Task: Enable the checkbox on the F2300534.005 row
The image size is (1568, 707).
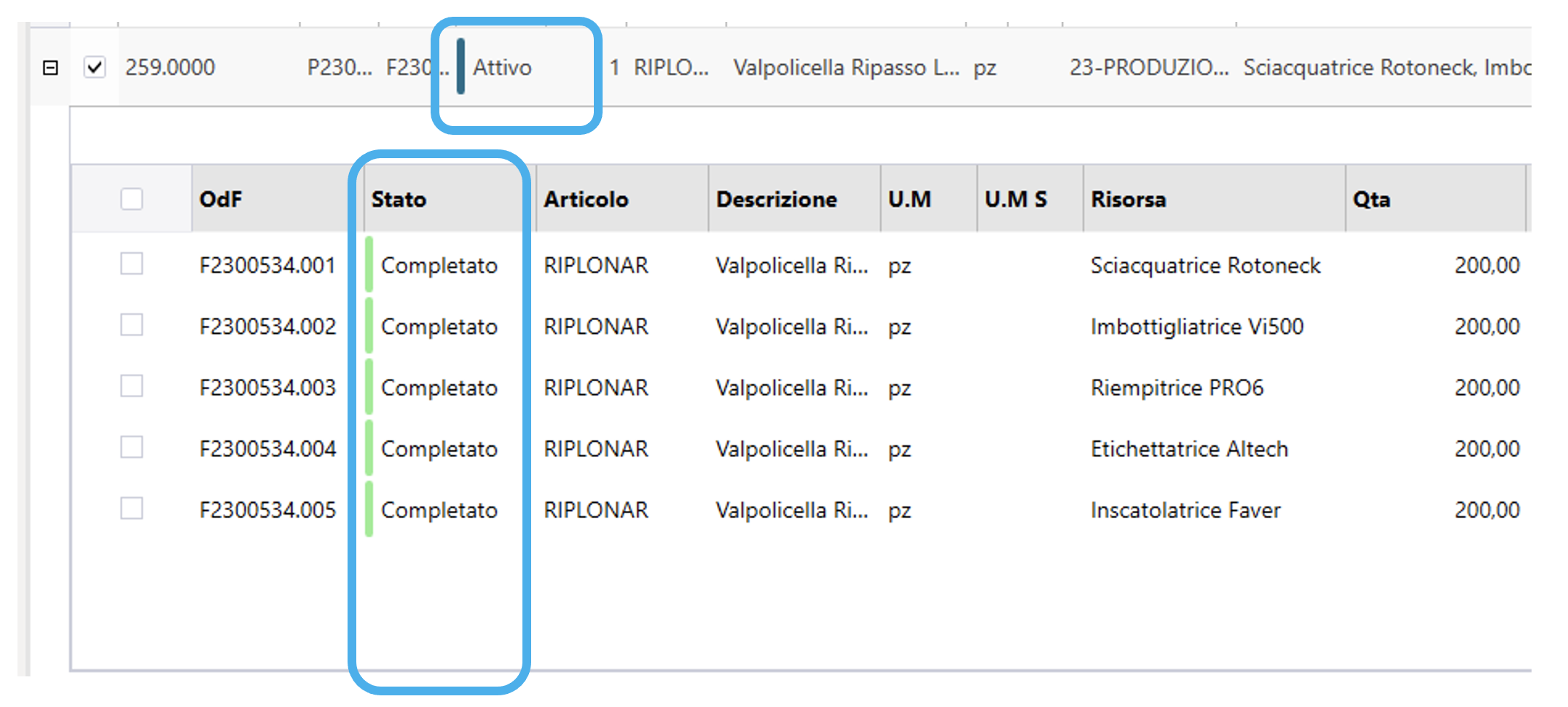Action: pyautogui.click(x=131, y=508)
